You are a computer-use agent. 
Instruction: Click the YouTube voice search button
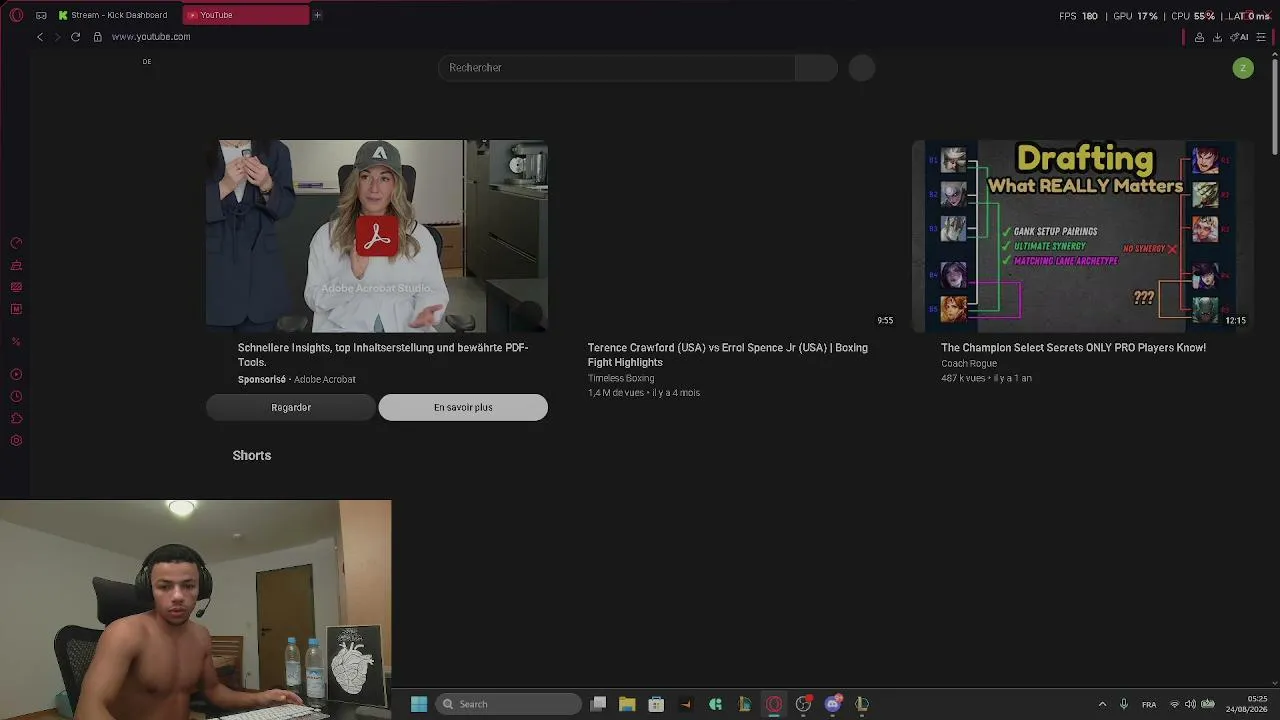(x=862, y=68)
